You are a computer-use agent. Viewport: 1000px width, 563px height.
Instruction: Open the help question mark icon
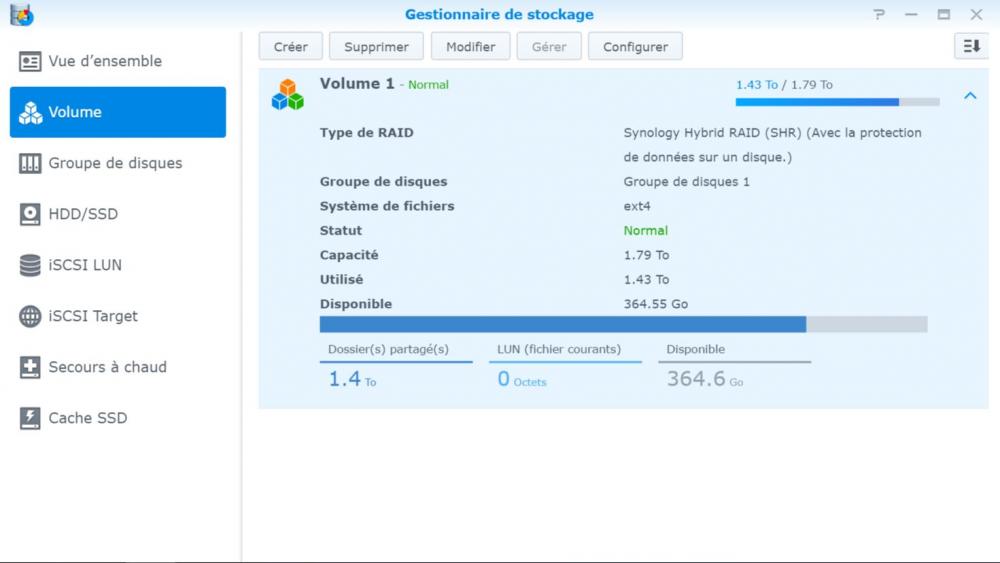tap(879, 15)
